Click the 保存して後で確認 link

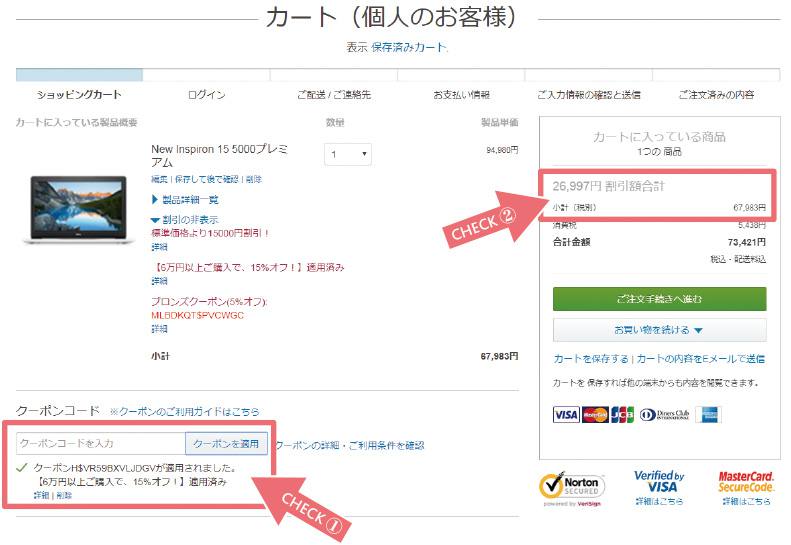click(x=206, y=179)
